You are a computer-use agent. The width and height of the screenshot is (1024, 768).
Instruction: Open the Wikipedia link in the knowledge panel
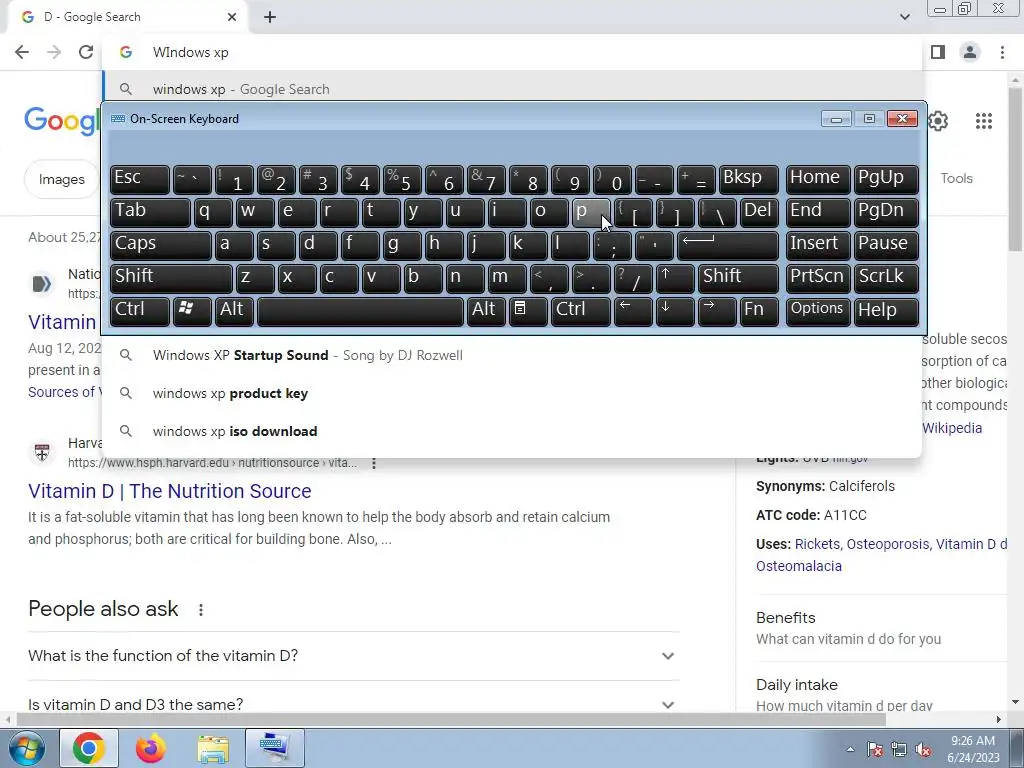tap(952, 428)
